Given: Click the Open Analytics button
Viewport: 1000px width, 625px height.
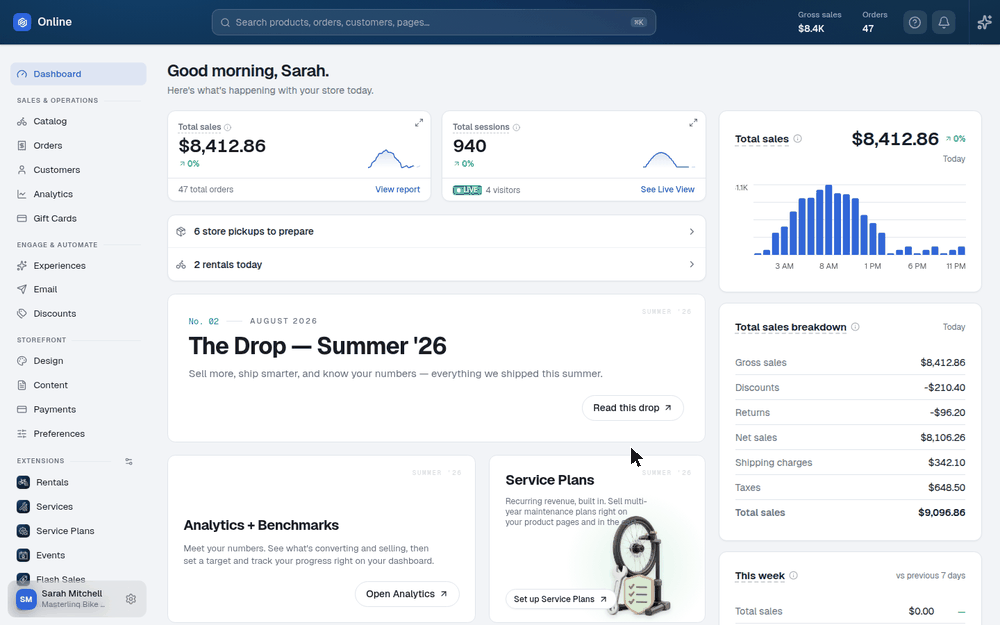Looking at the screenshot, I should click(407, 594).
